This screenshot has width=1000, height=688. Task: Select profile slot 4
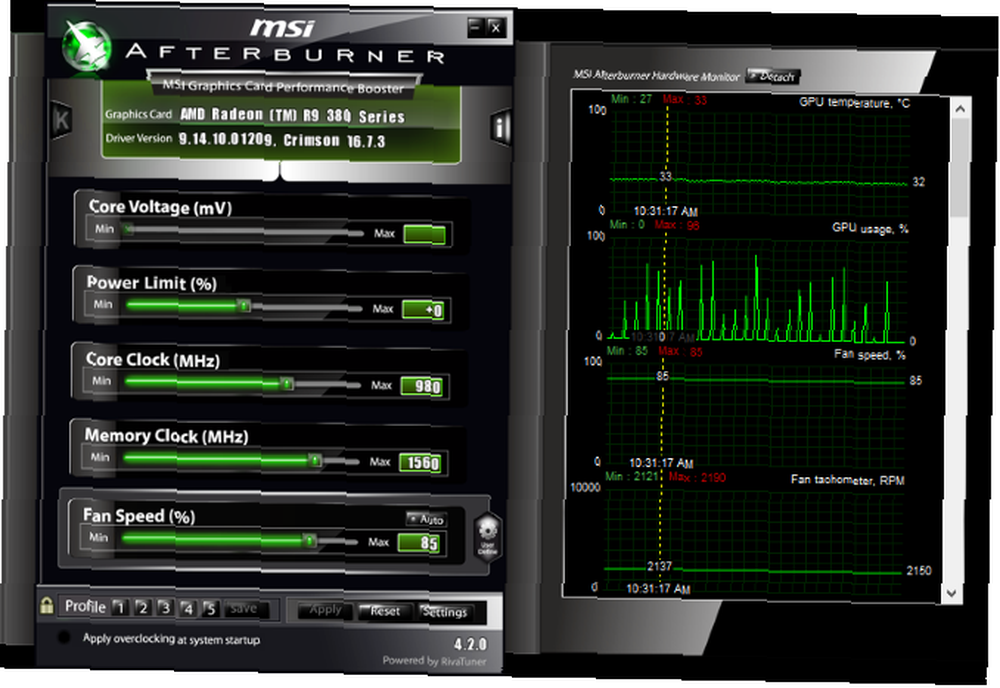pyautogui.click(x=188, y=609)
